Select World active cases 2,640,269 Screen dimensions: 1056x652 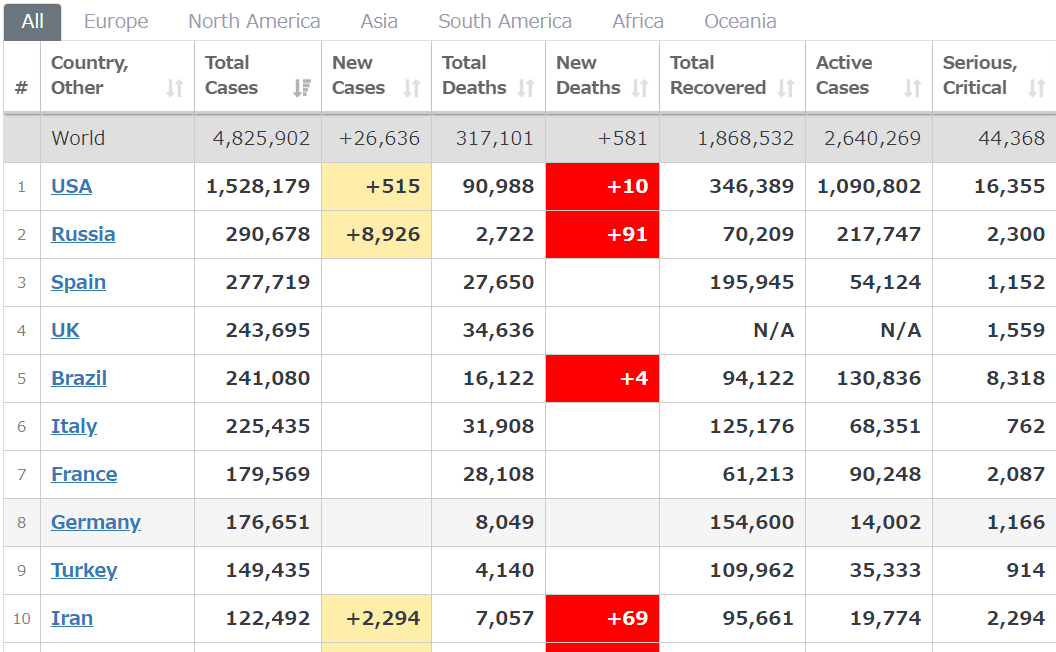[x=872, y=138]
